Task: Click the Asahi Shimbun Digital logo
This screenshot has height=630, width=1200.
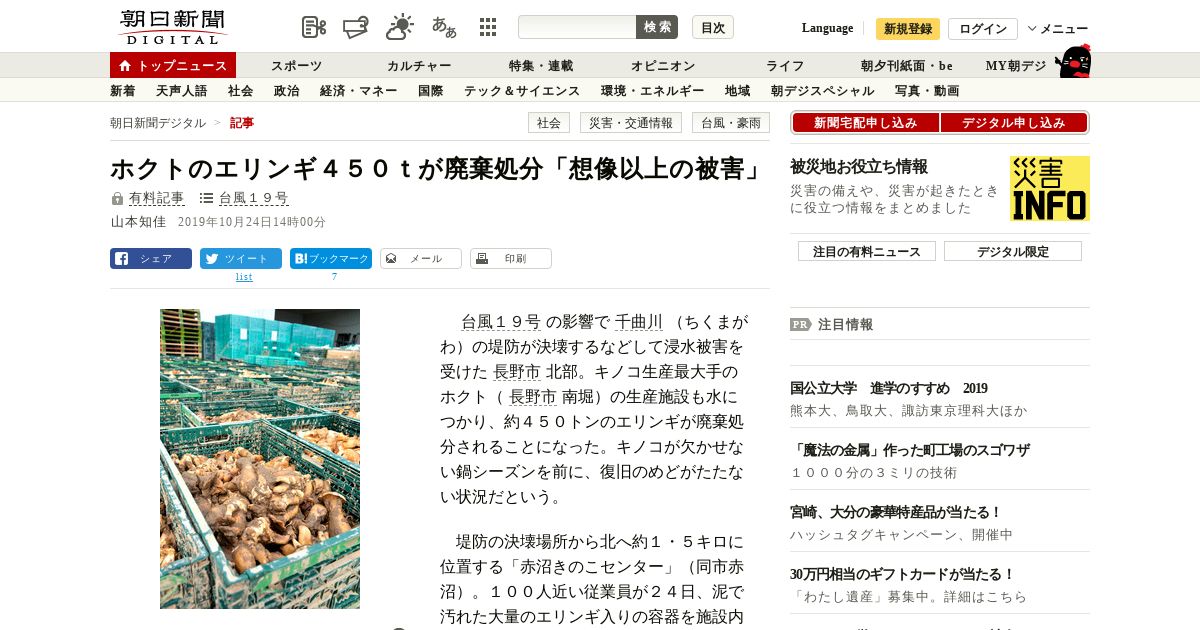Action: coord(172,27)
